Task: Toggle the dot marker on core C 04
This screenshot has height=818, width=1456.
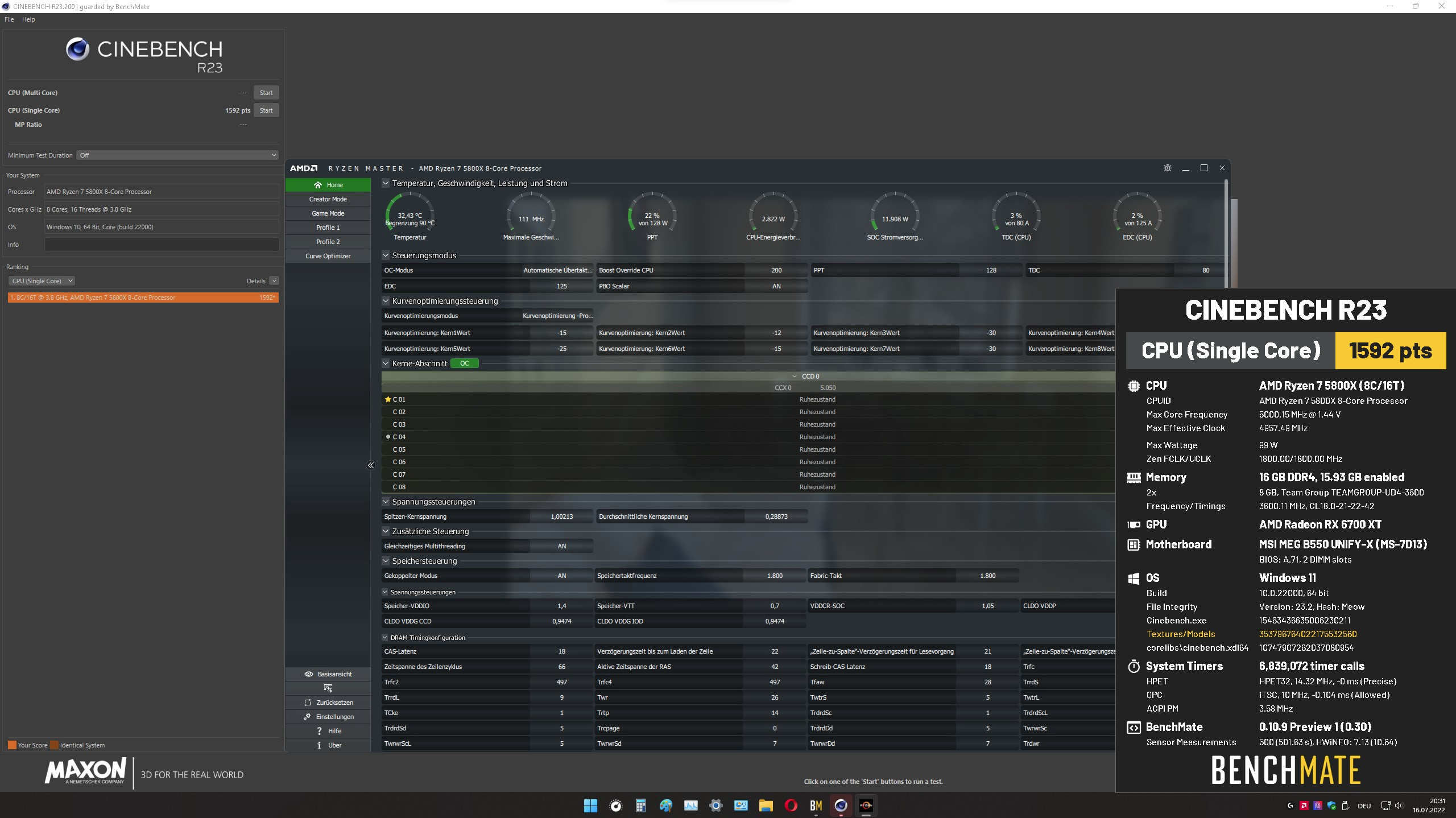Action: pos(388,437)
